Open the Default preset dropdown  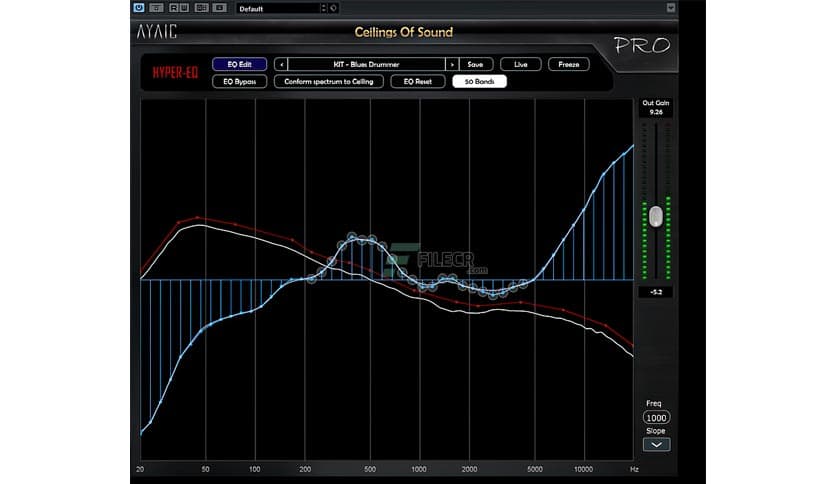coord(278,9)
